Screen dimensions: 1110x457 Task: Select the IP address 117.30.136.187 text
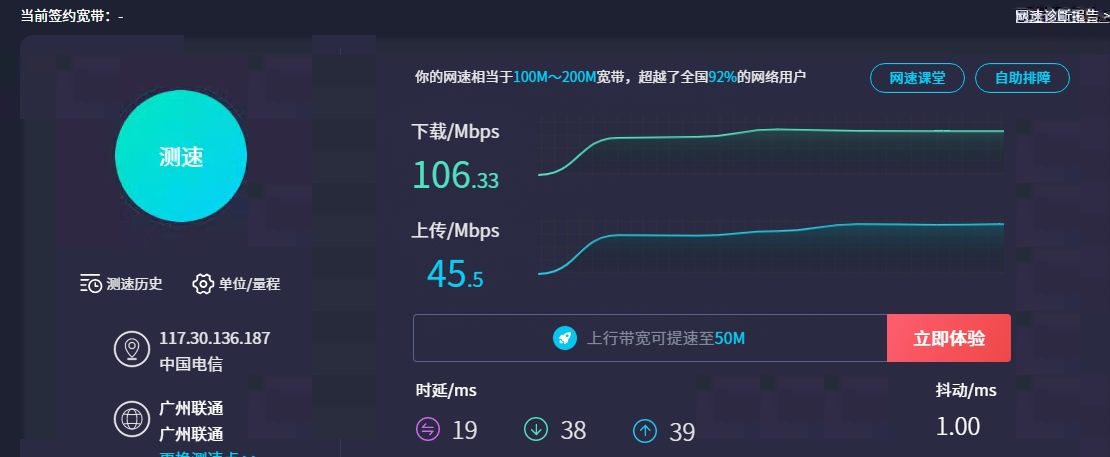[215, 338]
